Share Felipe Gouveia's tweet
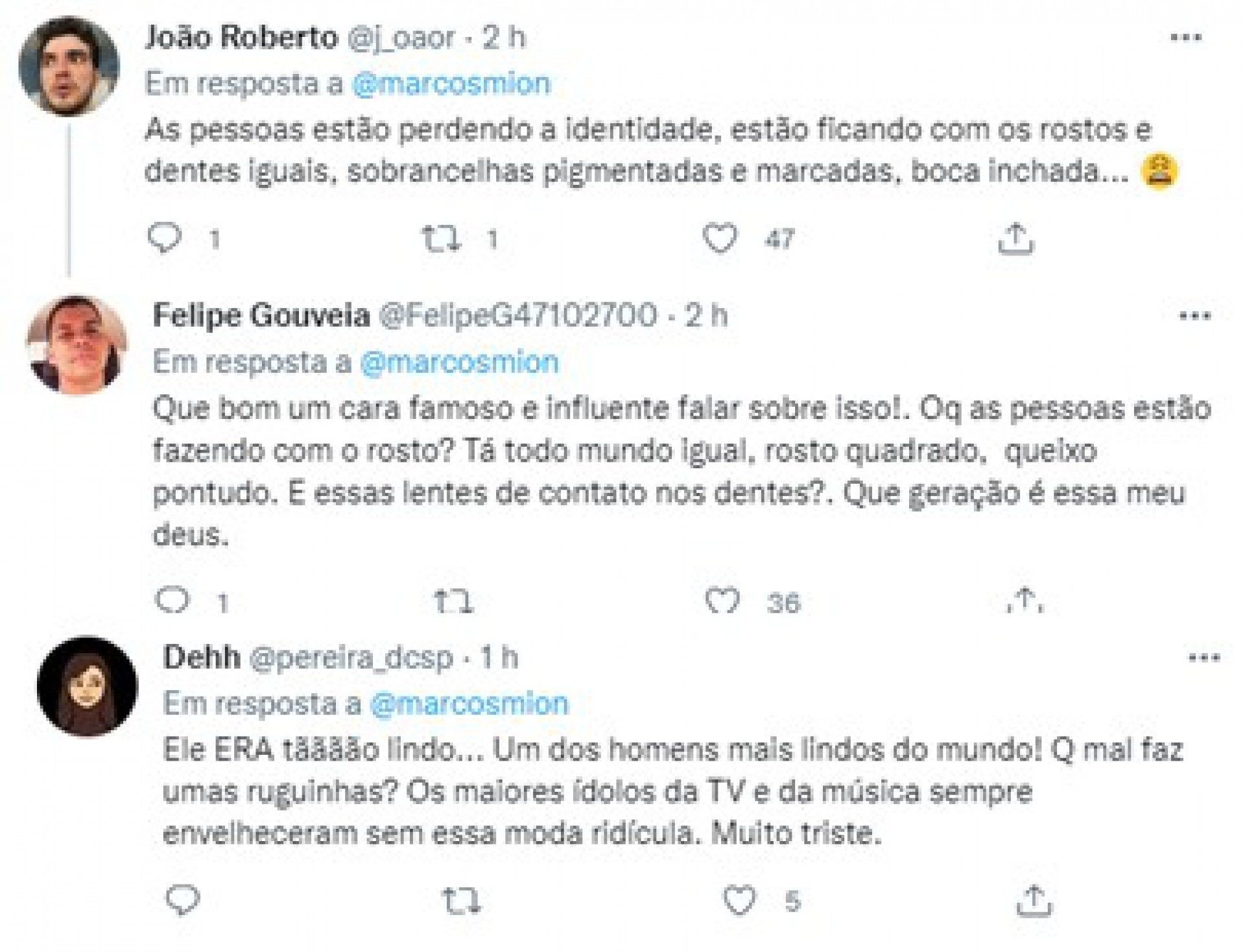 [1024, 601]
